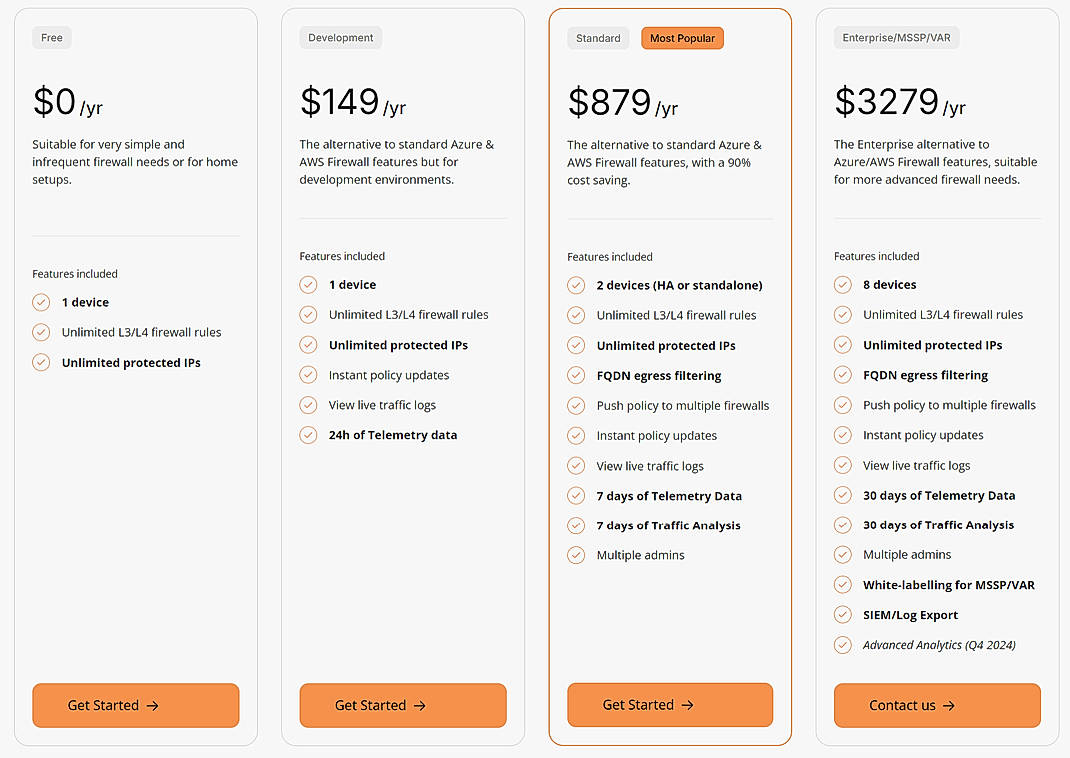The height and width of the screenshot is (758, 1070).
Task: Click the checkmark beside "Unlimited protected IPs" in Development
Action: point(308,344)
